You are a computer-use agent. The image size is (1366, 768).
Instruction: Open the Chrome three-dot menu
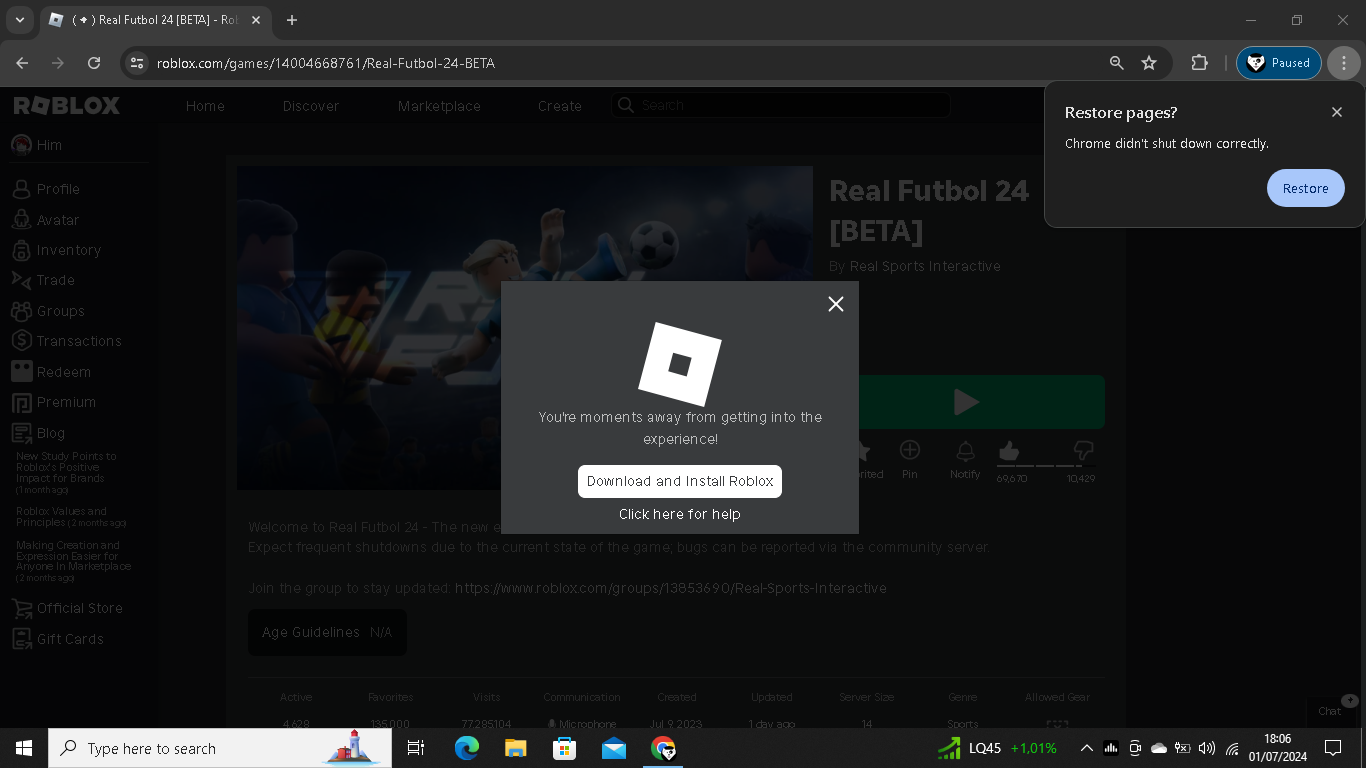(x=1344, y=63)
